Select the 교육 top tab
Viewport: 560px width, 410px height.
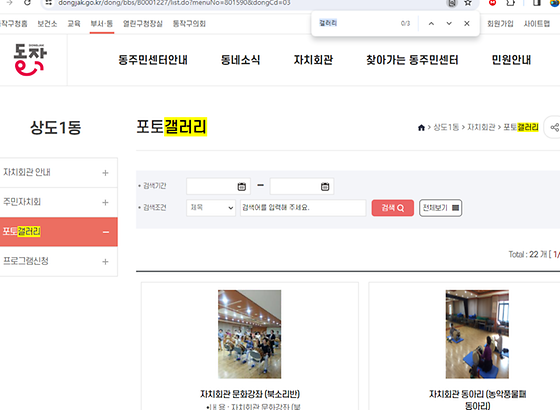tap(74, 24)
